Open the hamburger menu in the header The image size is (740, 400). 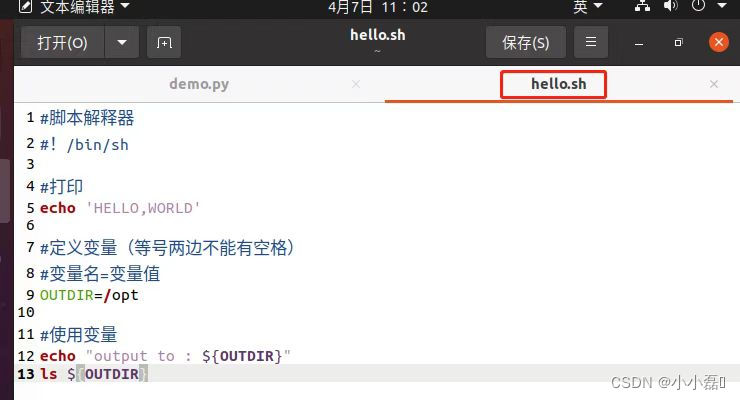[x=590, y=42]
